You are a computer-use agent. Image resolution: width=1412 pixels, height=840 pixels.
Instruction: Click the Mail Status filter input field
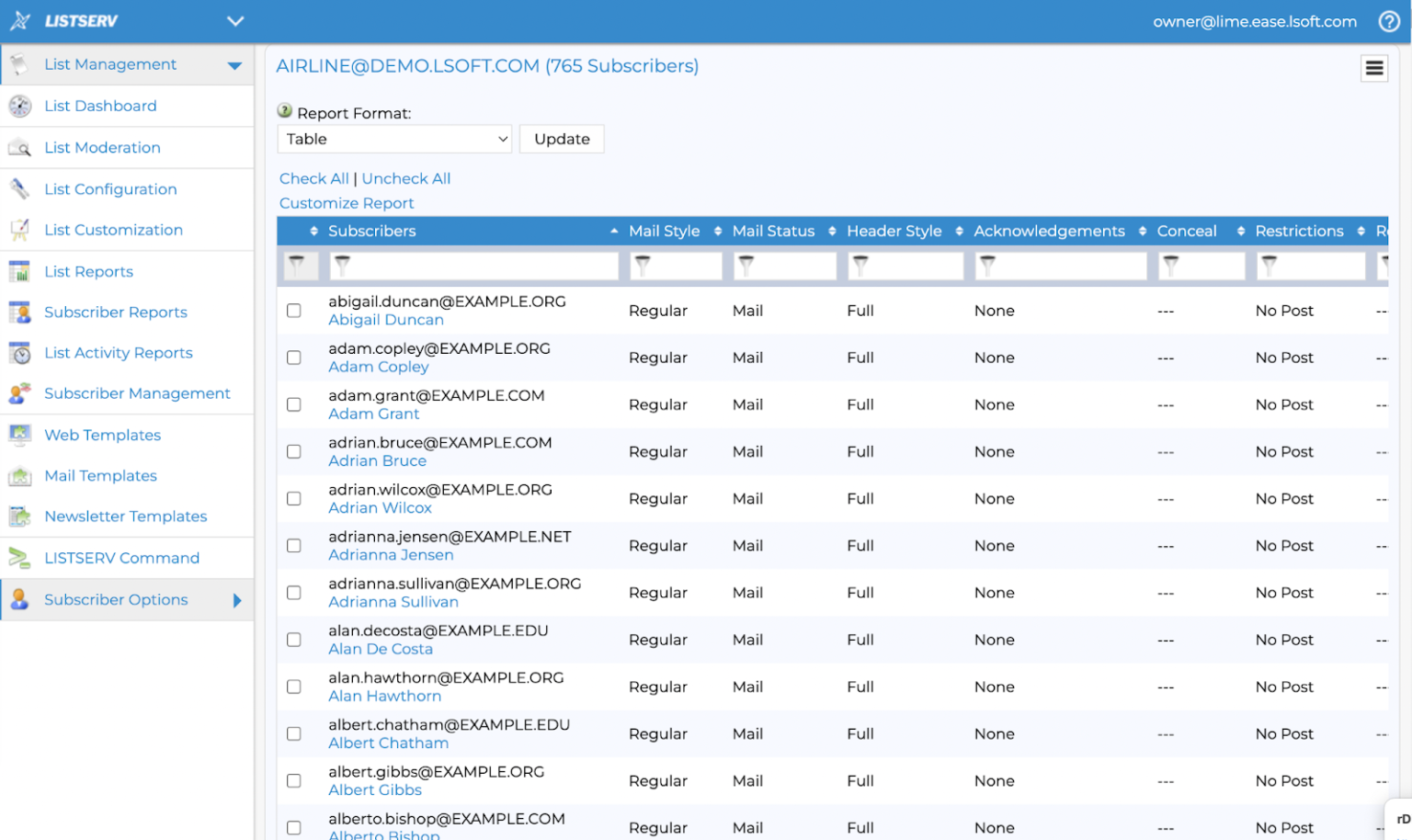(784, 266)
